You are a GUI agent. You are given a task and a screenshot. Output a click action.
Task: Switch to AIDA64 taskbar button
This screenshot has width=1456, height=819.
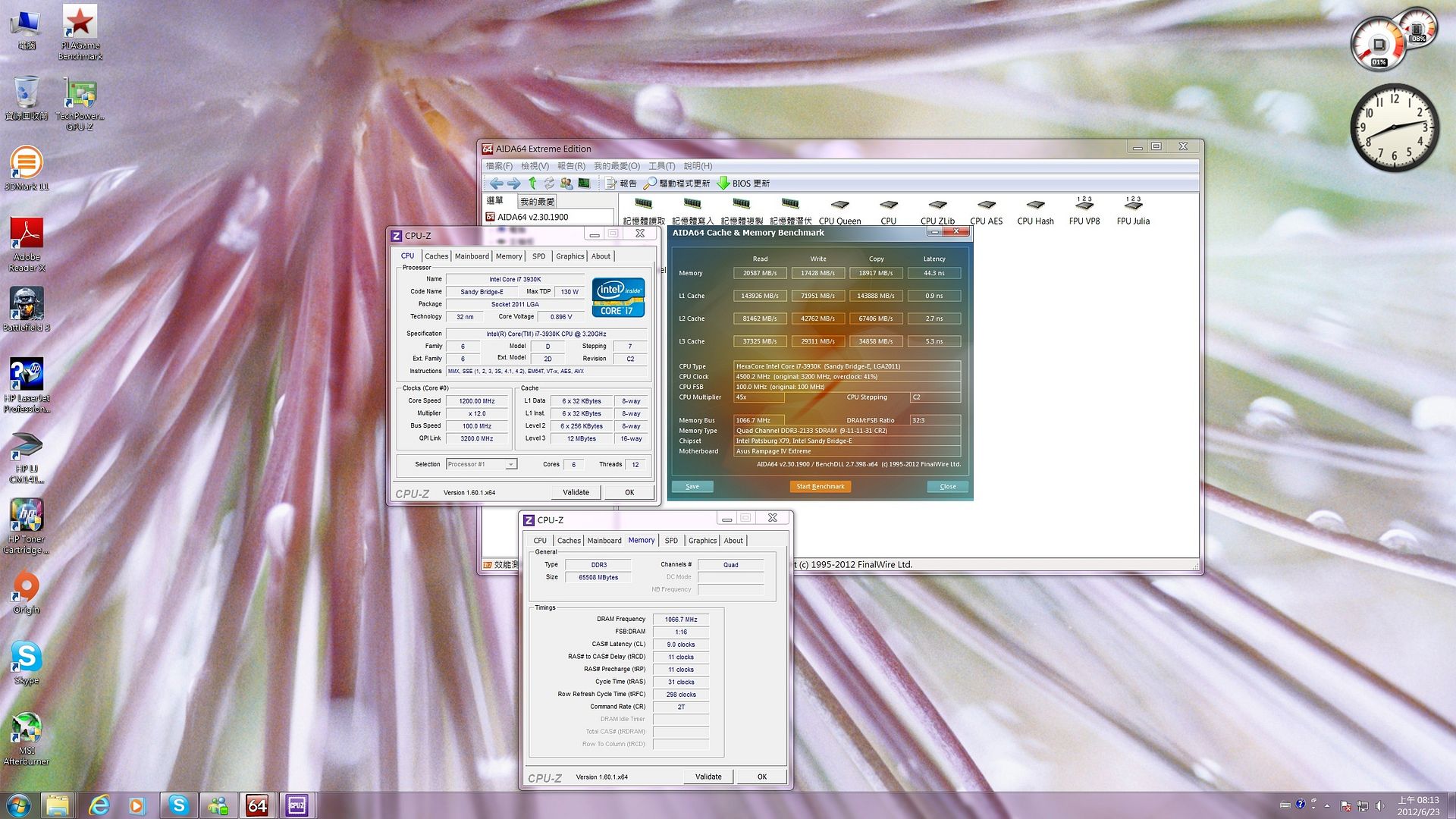(257, 805)
